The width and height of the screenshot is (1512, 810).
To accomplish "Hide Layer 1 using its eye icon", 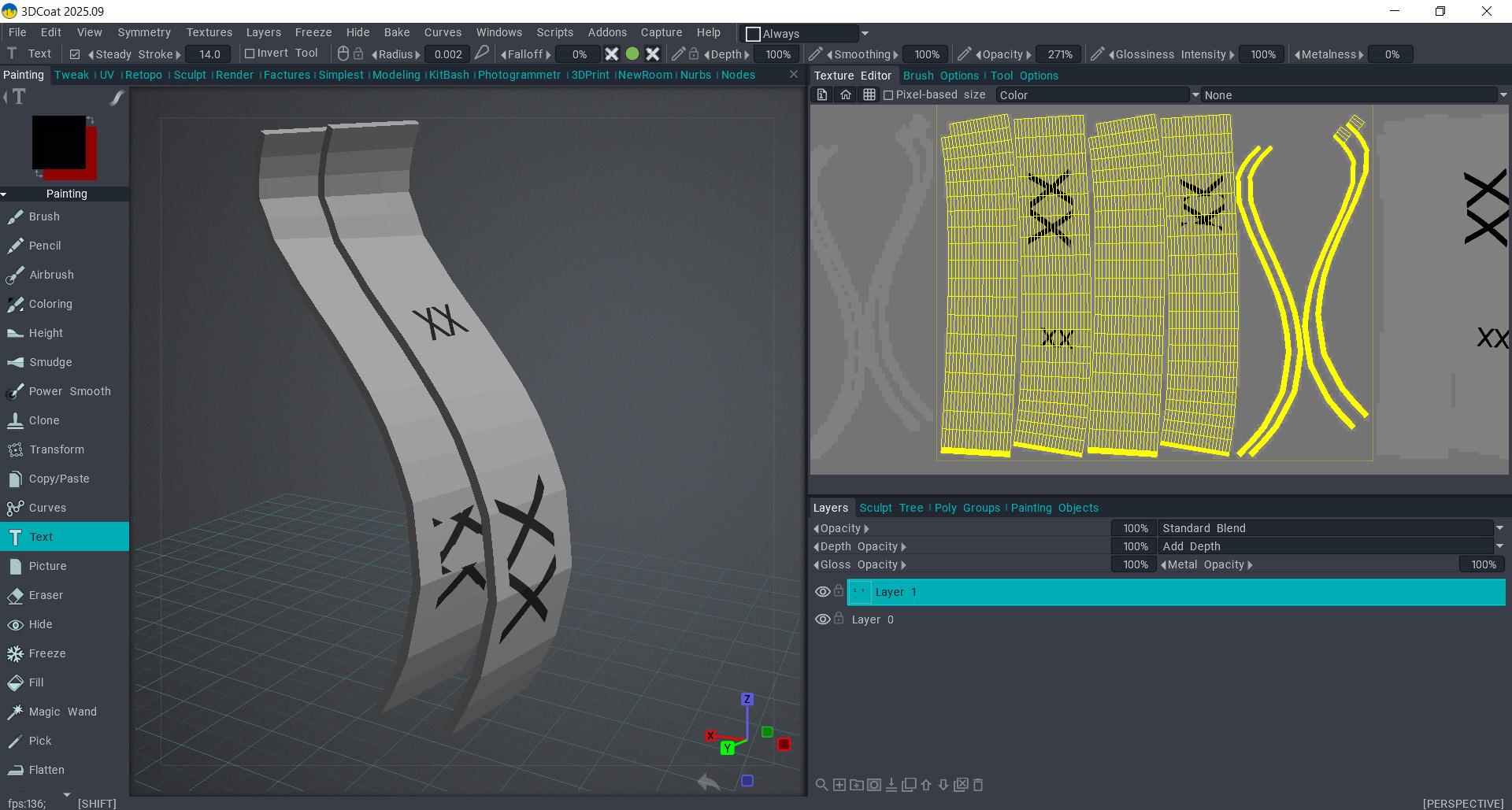I will pos(822,592).
